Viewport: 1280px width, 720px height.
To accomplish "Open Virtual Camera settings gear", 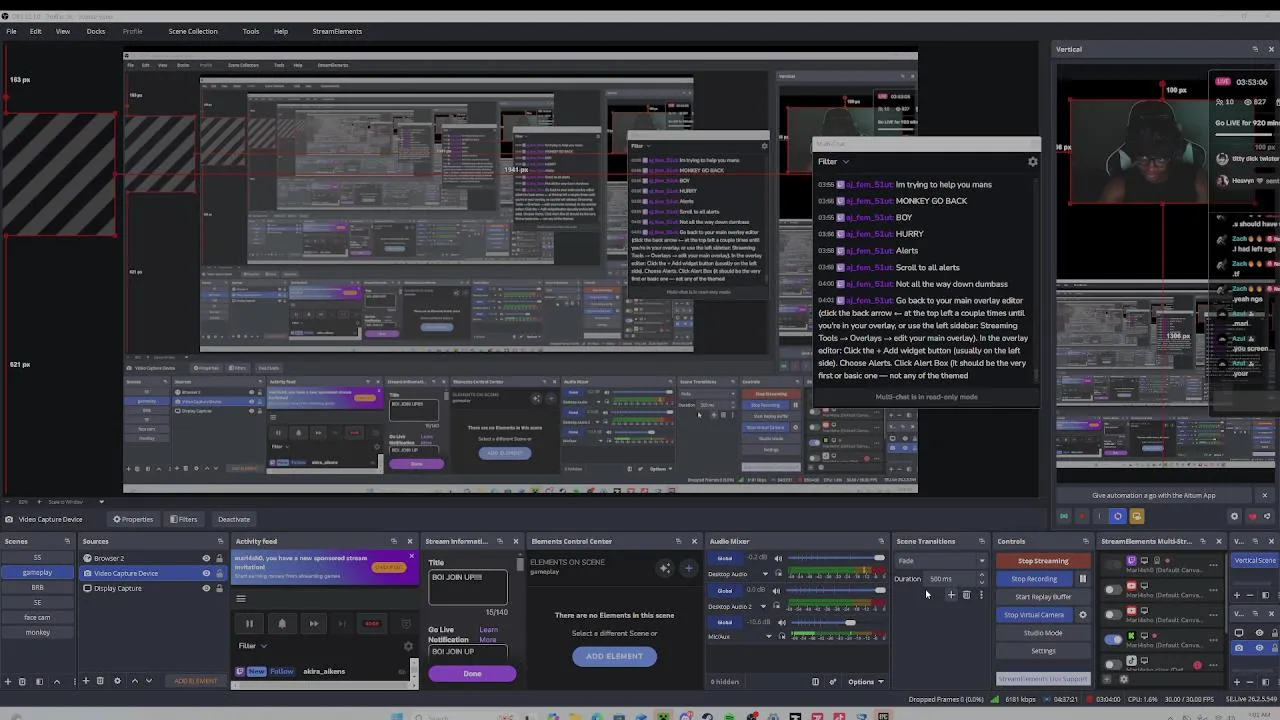I will (1083, 615).
